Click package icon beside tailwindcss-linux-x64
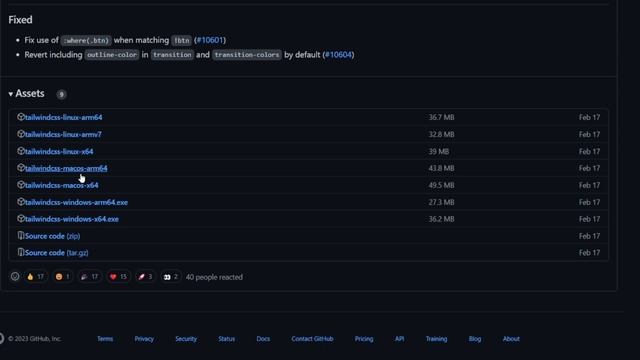The height and width of the screenshot is (360, 640). (21, 151)
